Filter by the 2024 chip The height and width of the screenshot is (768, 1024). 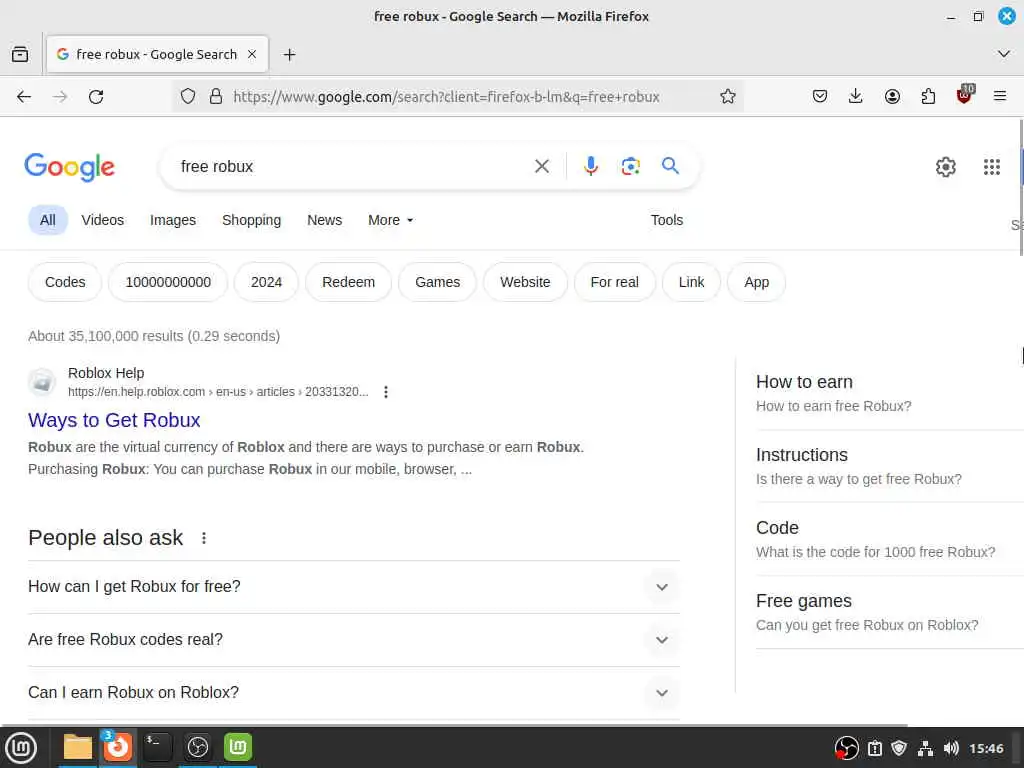(266, 282)
